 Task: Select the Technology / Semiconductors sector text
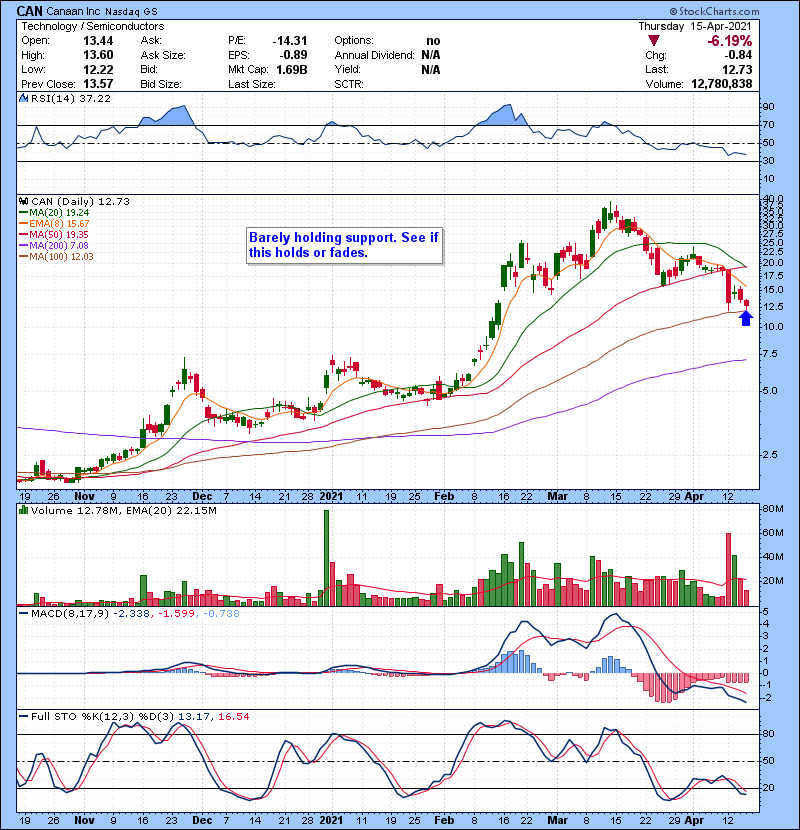point(93,26)
